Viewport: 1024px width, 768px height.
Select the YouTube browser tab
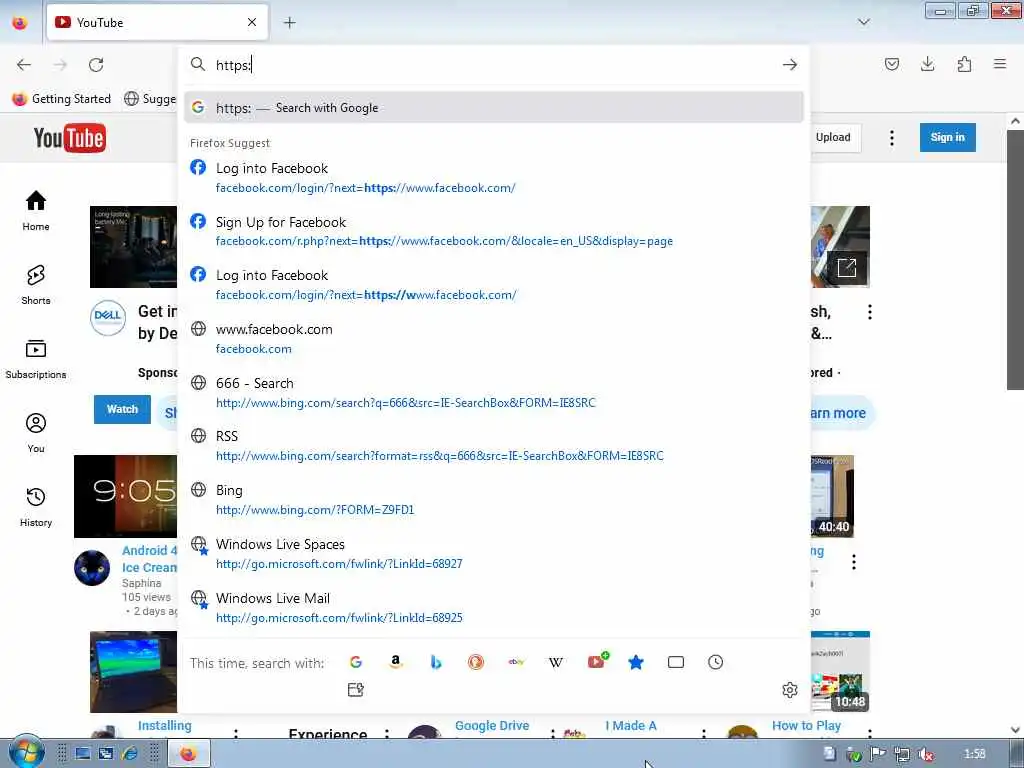tap(157, 22)
